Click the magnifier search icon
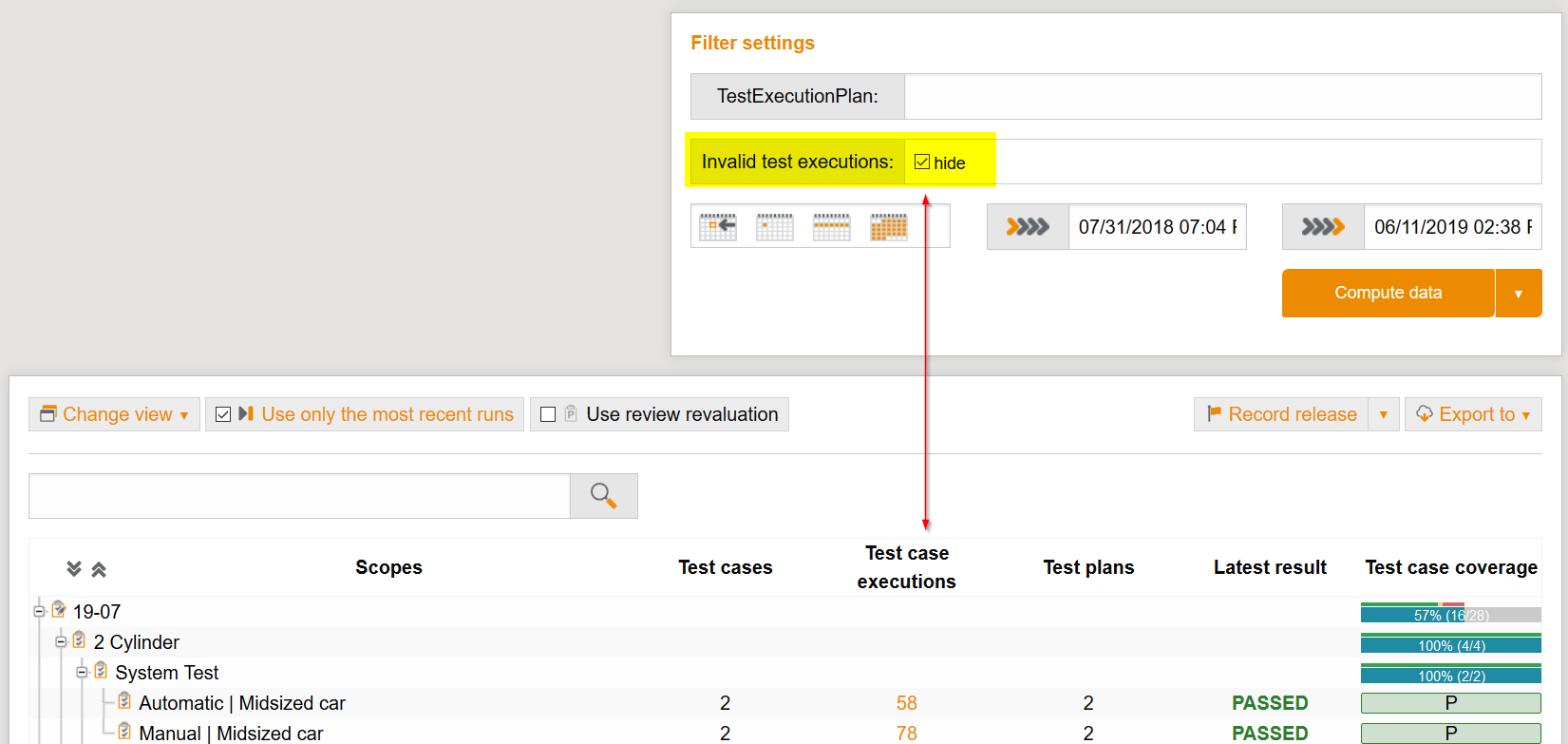The width and height of the screenshot is (1568, 744). (x=603, y=496)
